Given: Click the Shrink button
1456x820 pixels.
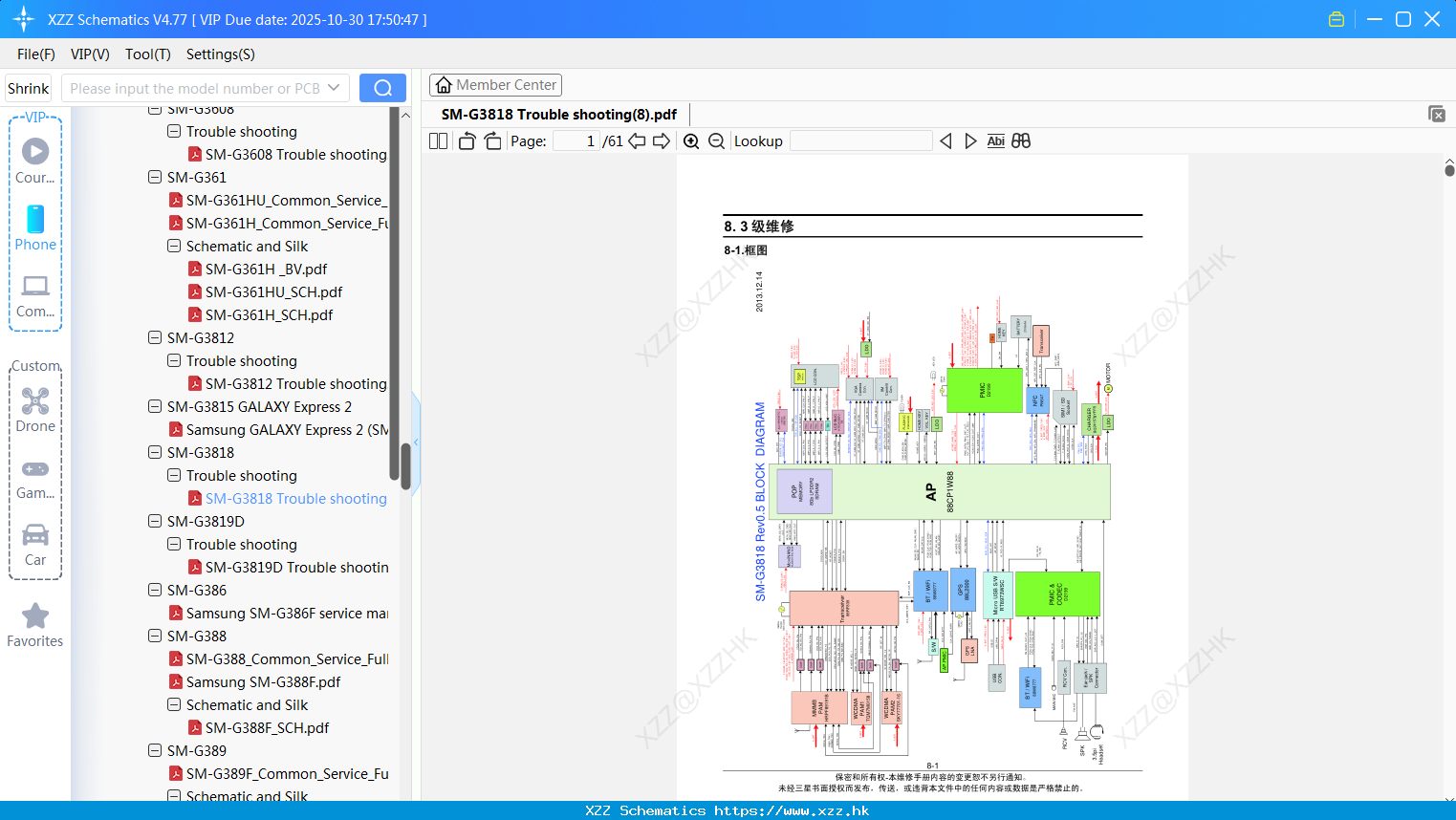Looking at the screenshot, I should pyautogui.click(x=28, y=88).
